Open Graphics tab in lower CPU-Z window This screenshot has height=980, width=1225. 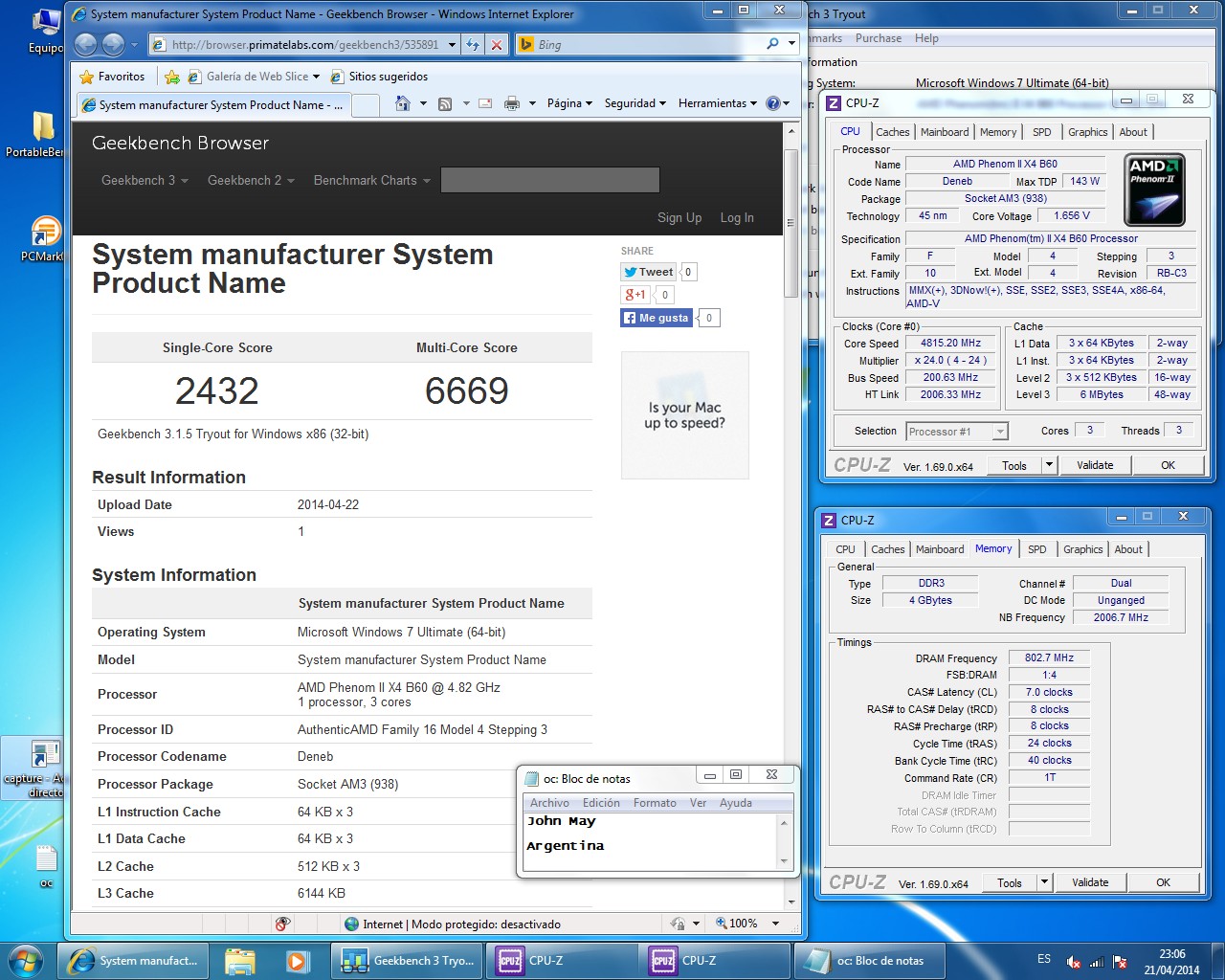(1083, 549)
